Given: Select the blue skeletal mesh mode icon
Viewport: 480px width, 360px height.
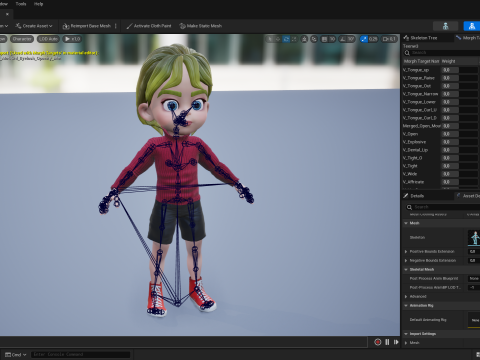Looking at the screenshot, I should point(472,26).
